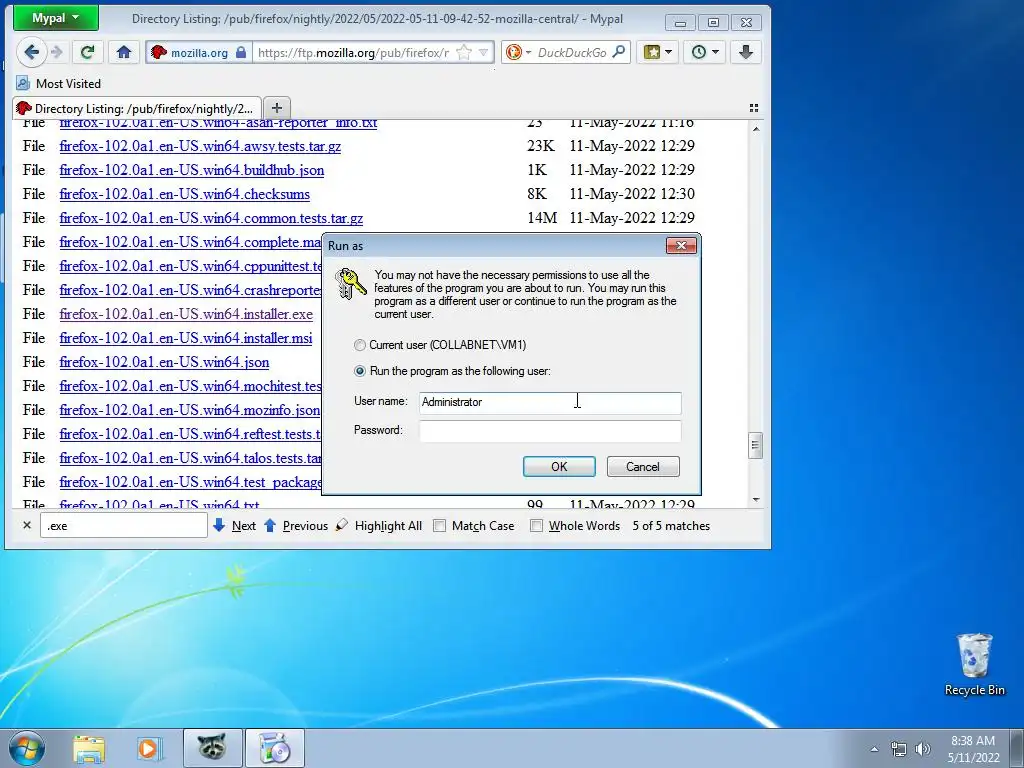Click the blue up arrow Previous icon

click(x=270, y=525)
